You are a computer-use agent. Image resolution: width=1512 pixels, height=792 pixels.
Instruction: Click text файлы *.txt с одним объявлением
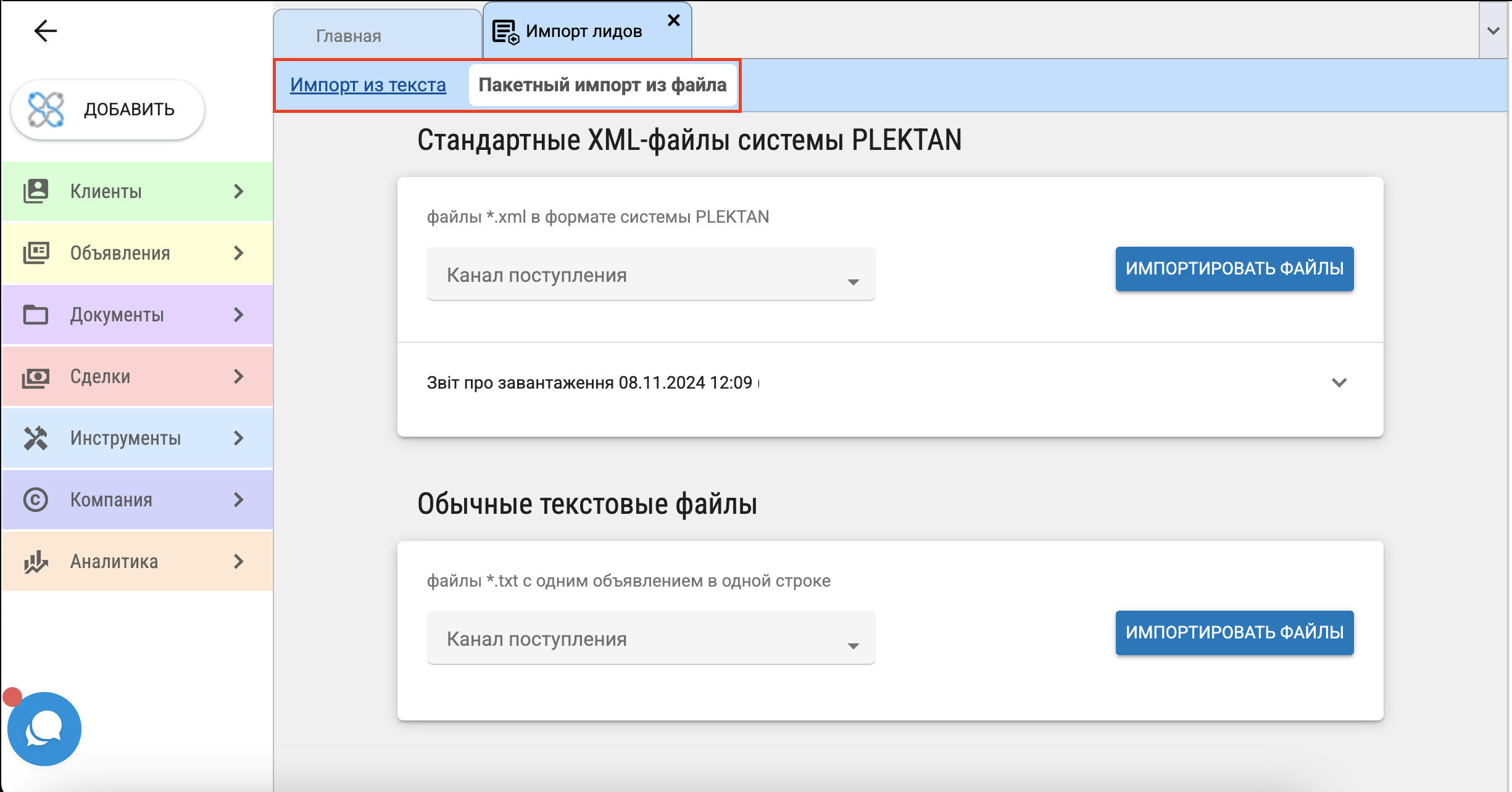(x=629, y=581)
